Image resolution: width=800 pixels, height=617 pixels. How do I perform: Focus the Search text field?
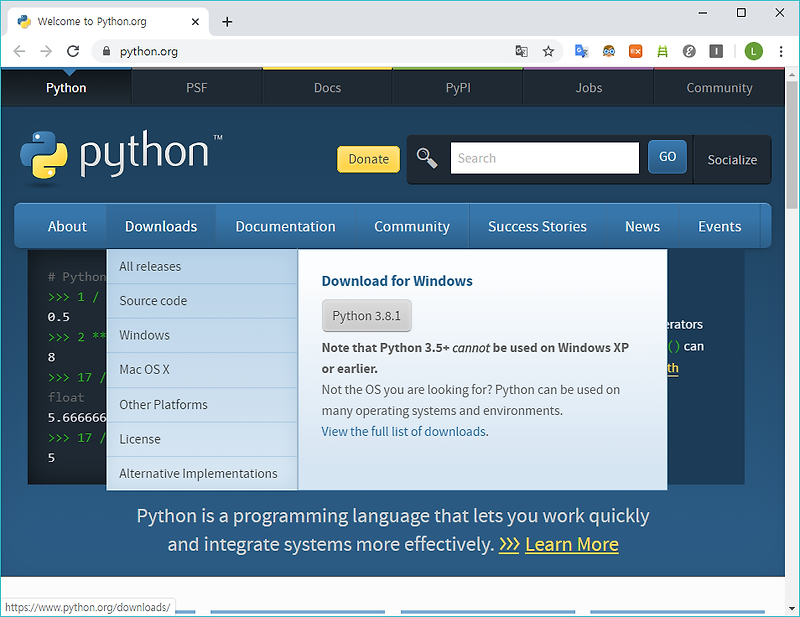pos(544,158)
